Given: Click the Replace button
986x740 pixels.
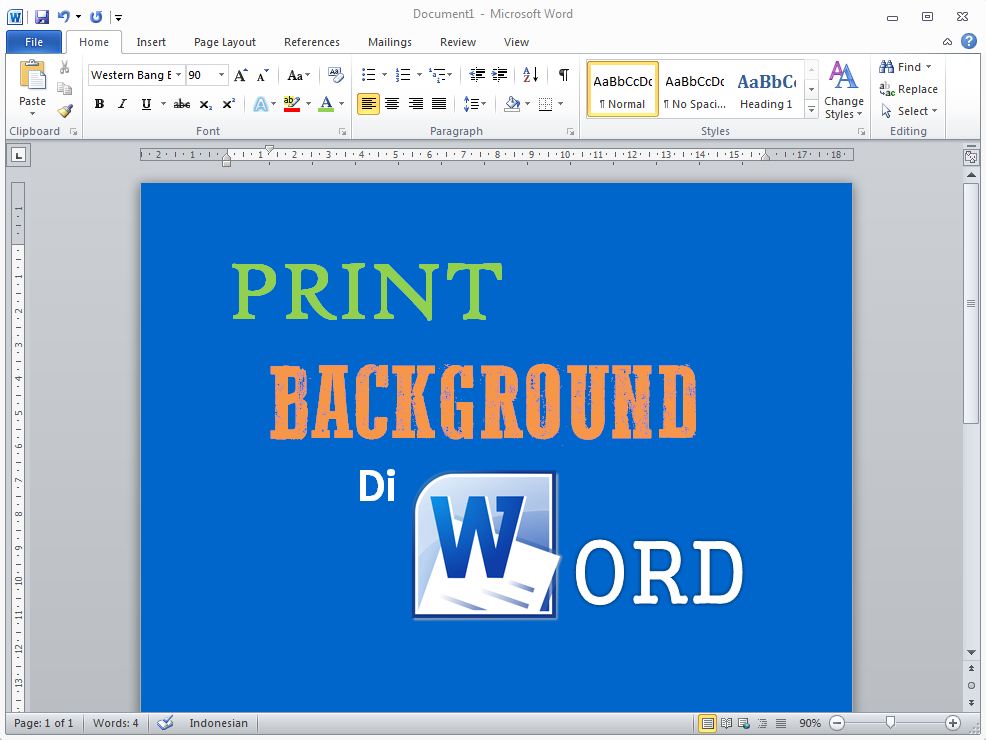Looking at the screenshot, I should click(x=909, y=89).
